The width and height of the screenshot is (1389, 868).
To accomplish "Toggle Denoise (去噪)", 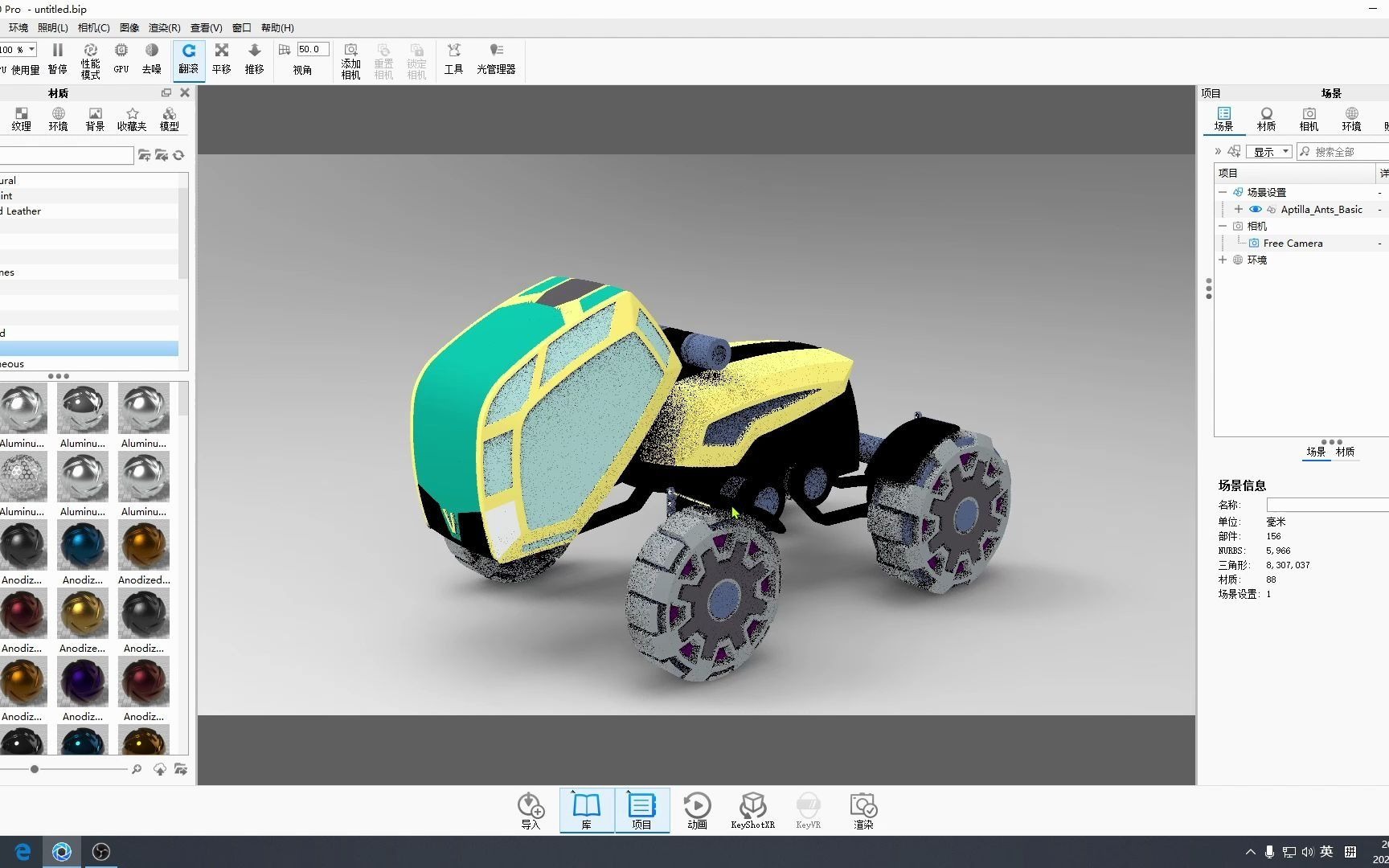I will click(x=152, y=59).
